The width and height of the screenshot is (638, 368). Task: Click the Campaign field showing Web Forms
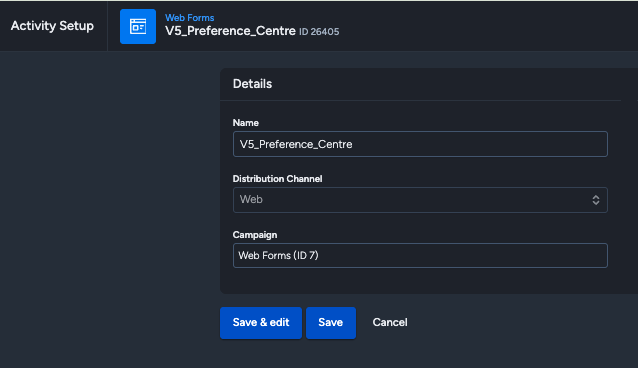(x=420, y=256)
